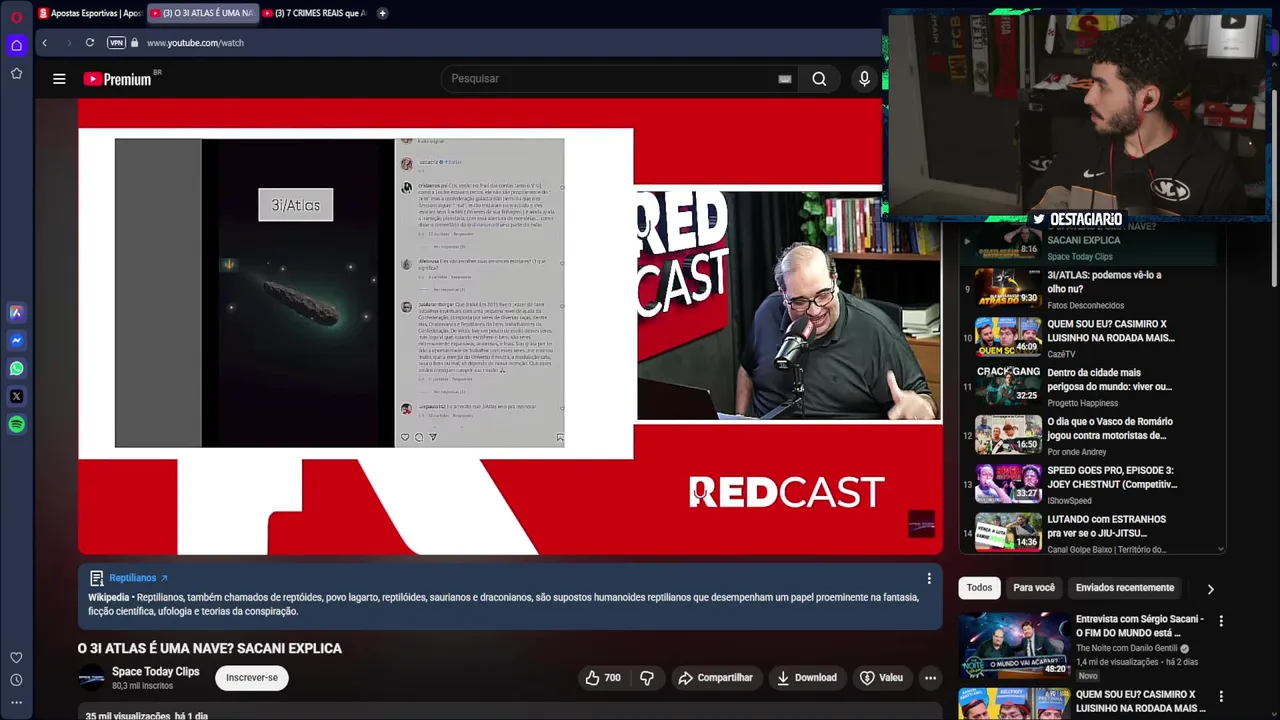The height and width of the screenshot is (720, 1280).
Task: Reload the page with refresh icon
Action: click(90, 43)
